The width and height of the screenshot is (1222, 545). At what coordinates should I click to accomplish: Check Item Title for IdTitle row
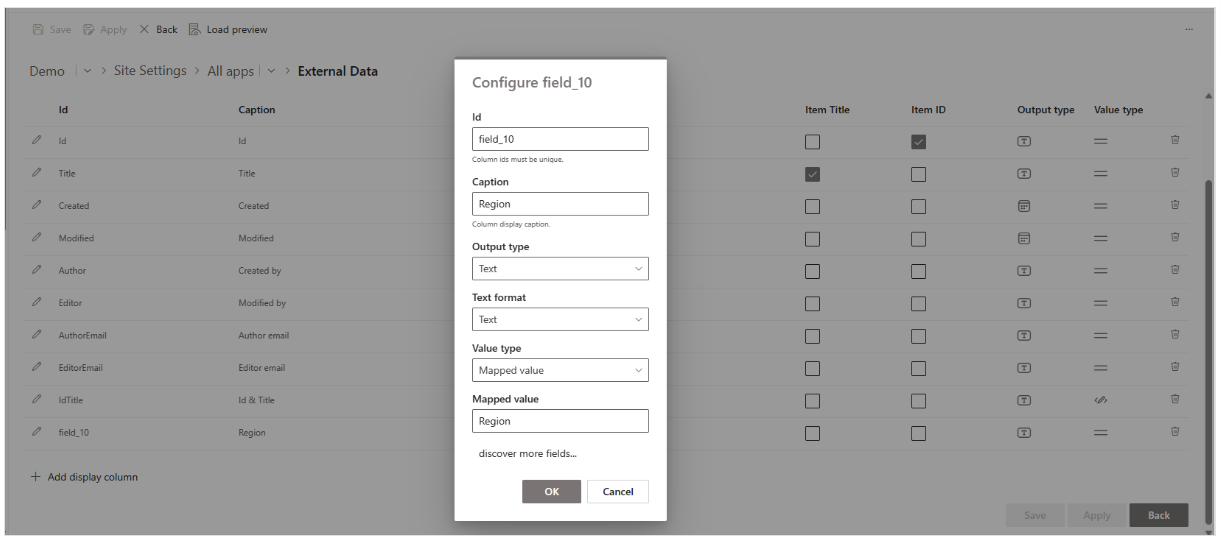coord(812,401)
